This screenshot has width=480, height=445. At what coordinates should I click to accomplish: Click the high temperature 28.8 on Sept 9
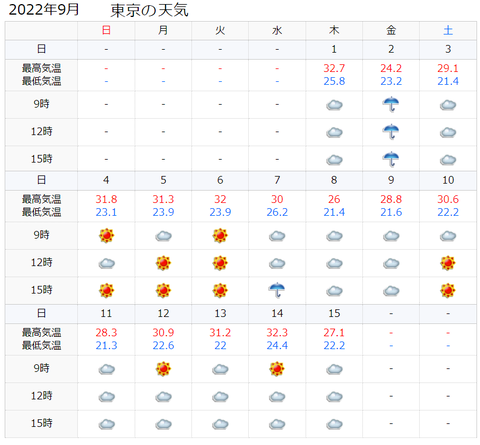click(391, 199)
